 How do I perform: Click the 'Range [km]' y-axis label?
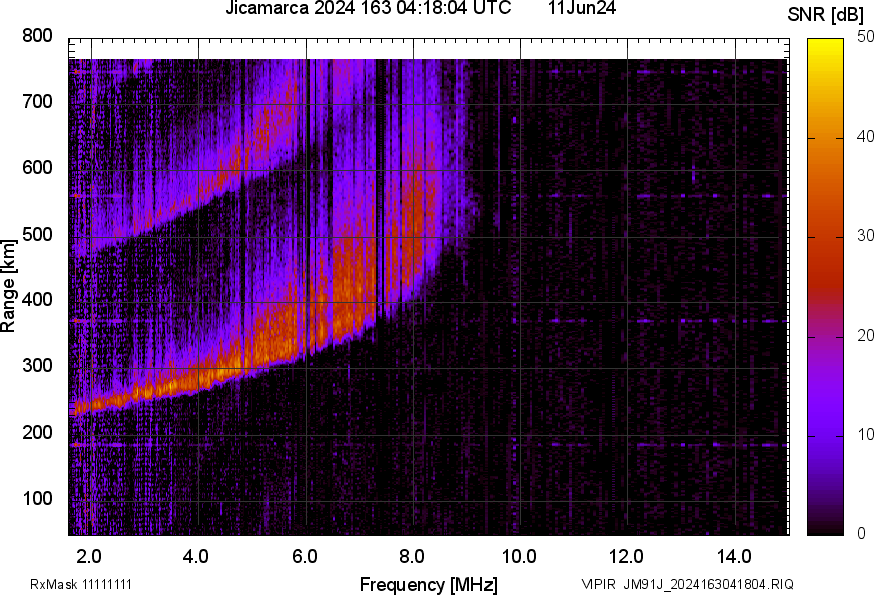coord(8,286)
